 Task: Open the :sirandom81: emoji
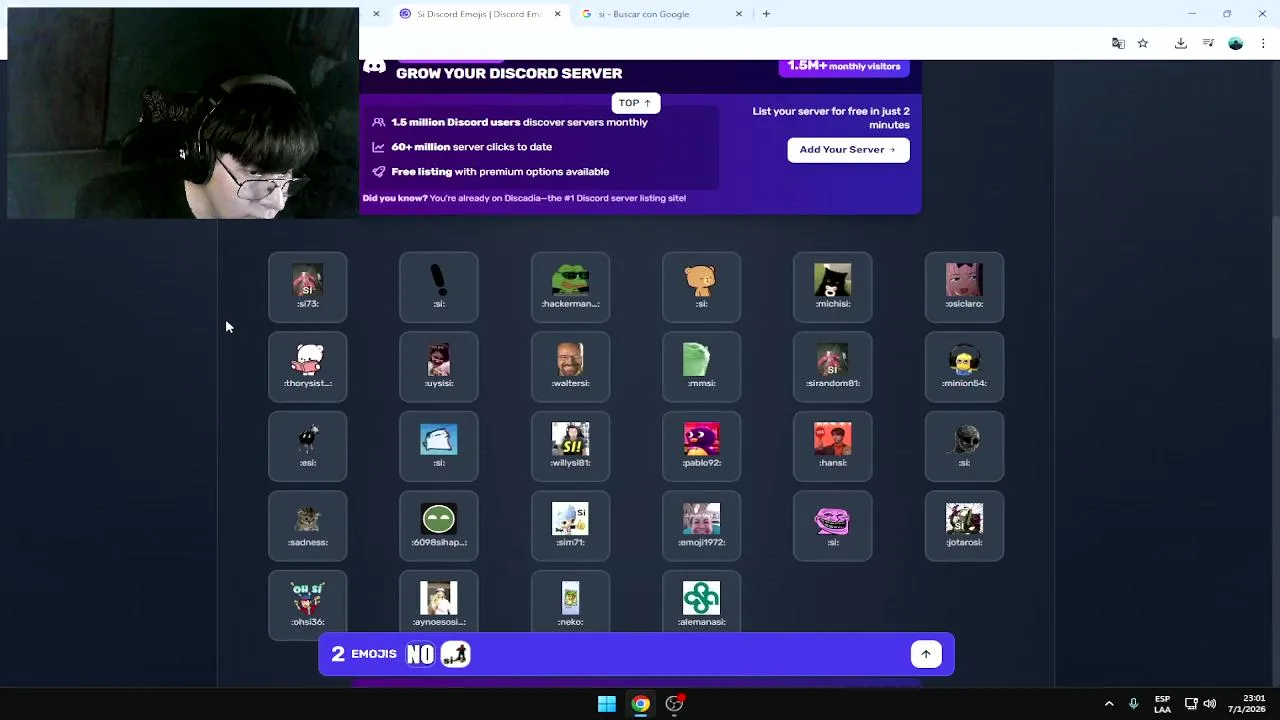pos(833,367)
